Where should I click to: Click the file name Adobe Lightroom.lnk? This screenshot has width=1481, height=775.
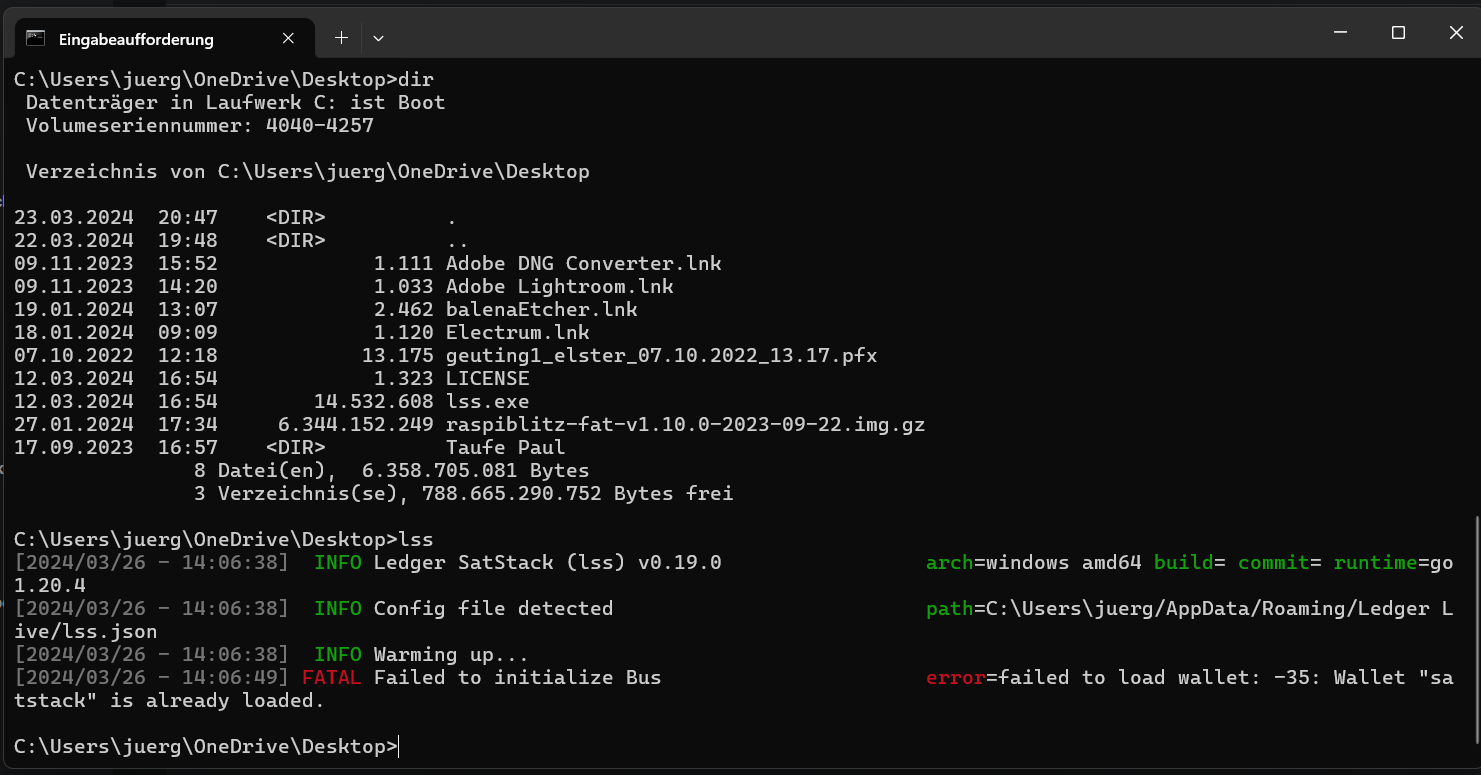pos(560,287)
